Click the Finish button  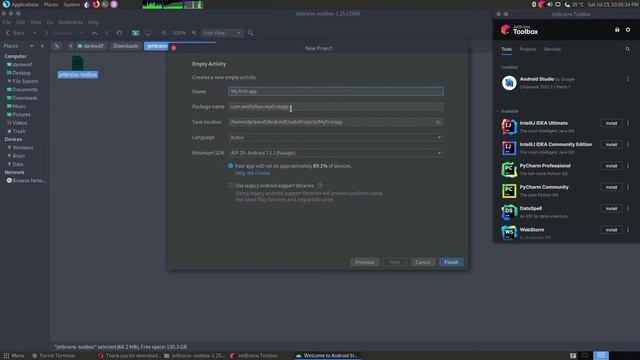point(451,262)
